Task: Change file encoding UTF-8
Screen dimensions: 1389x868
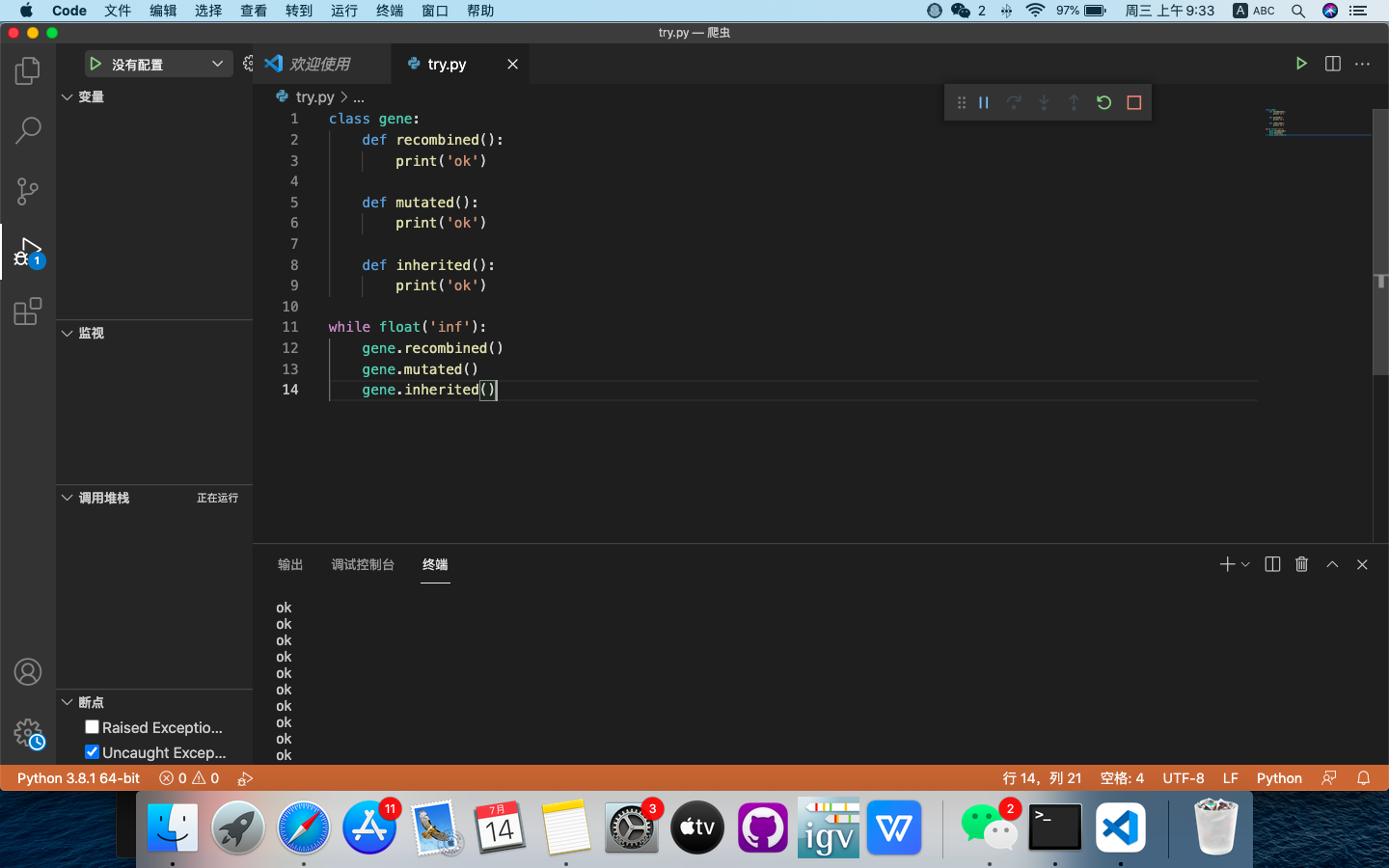Action: click(1184, 778)
